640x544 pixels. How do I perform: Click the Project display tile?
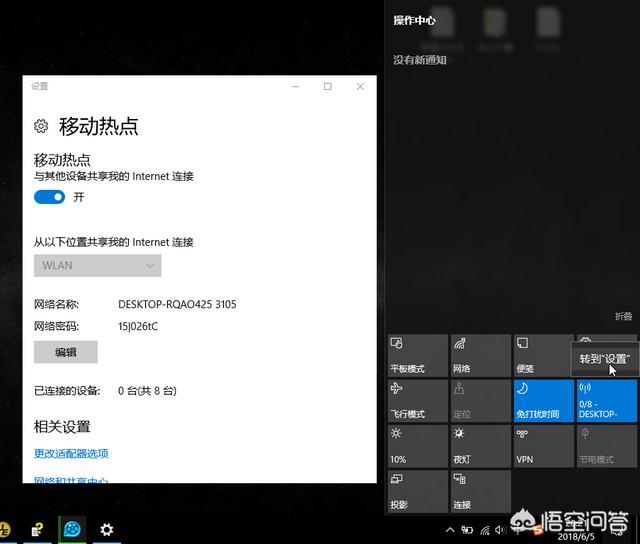click(x=417, y=492)
